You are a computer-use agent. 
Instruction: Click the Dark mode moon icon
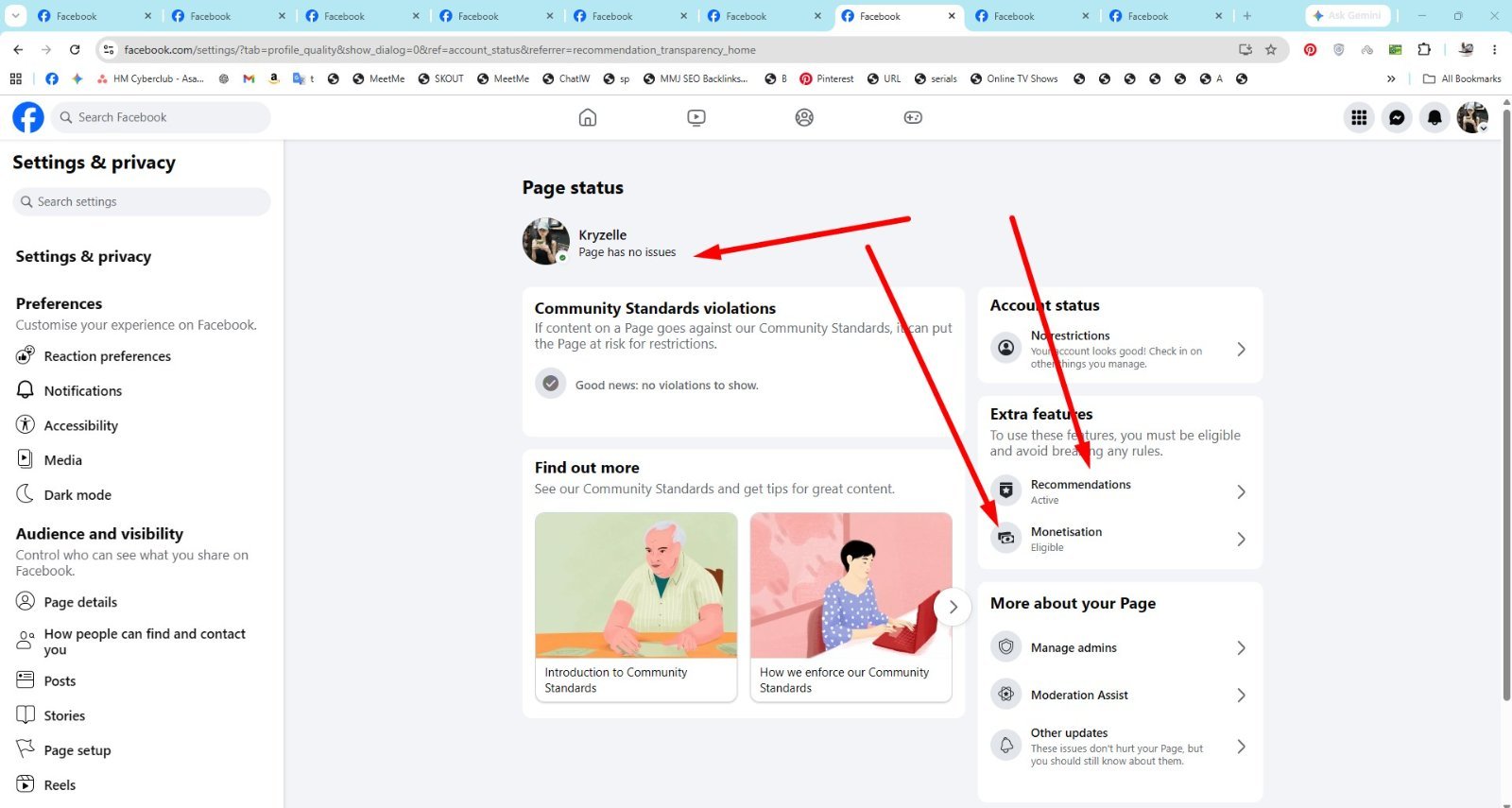26,494
